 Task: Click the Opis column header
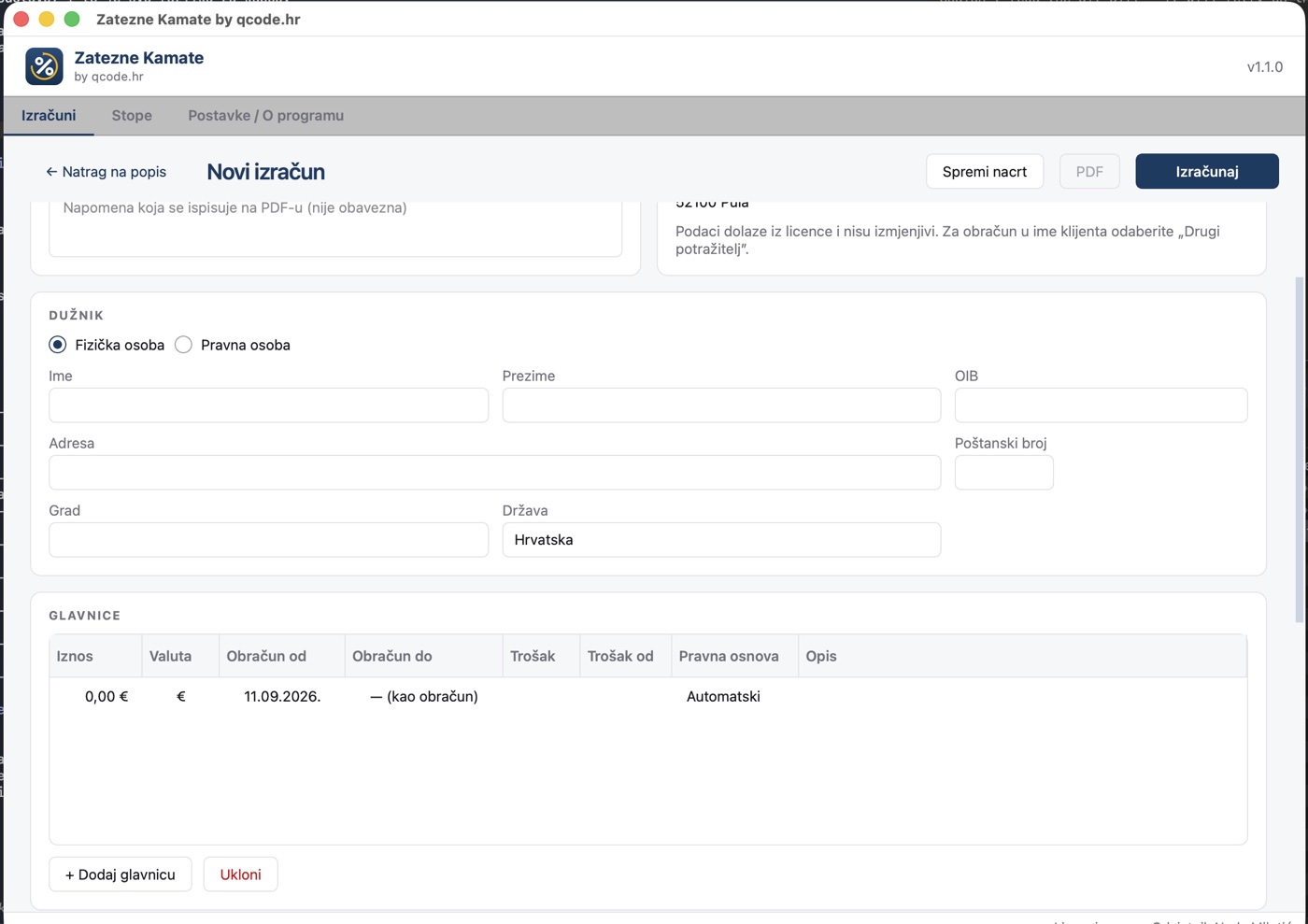(x=1022, y=656)
